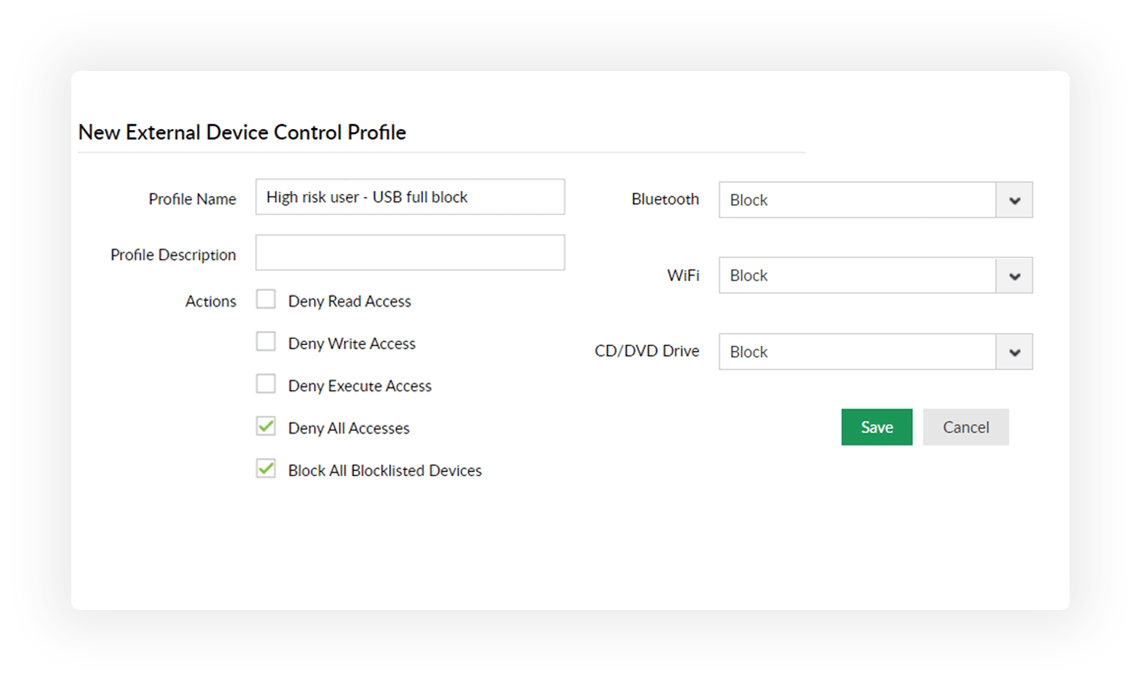Click the empty Profile Description field
Screen dimensions: 1142x682
(x=410, y=252)
